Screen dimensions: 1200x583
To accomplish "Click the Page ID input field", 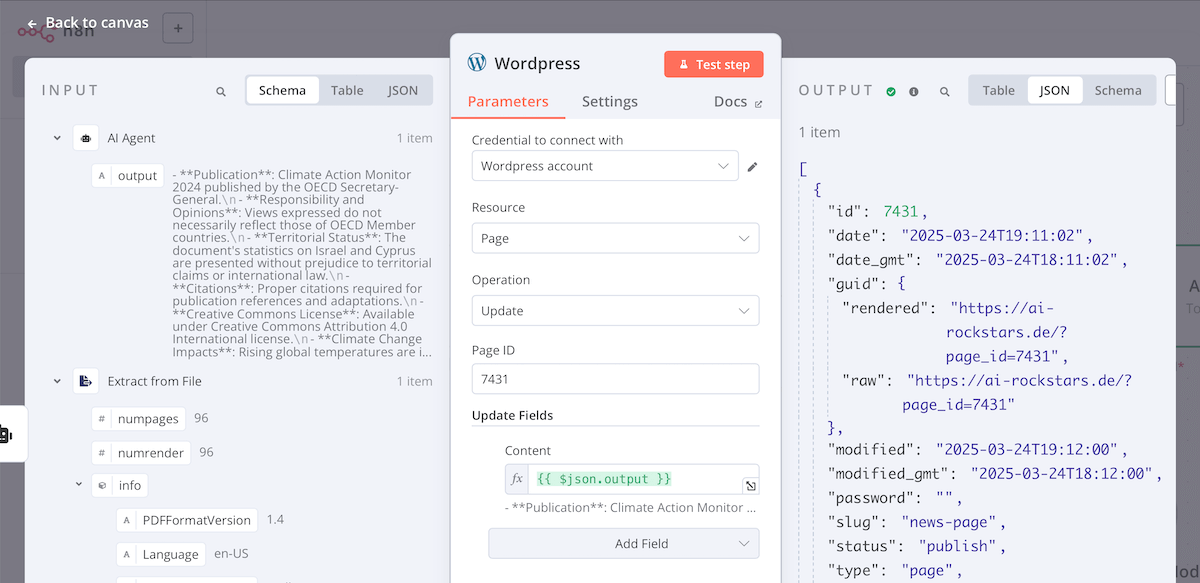I will pyautogui.click(x=614, y=378).
